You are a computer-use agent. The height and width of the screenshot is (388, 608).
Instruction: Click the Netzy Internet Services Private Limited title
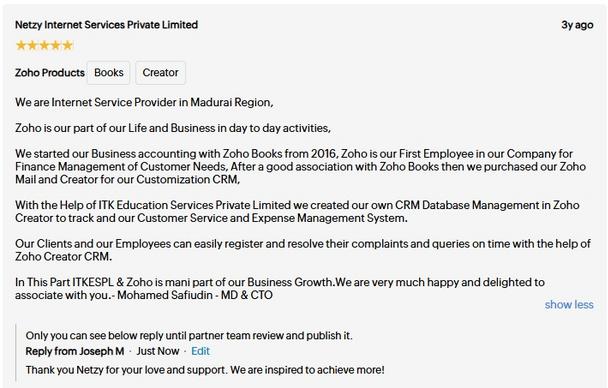[x=106, y=25]
